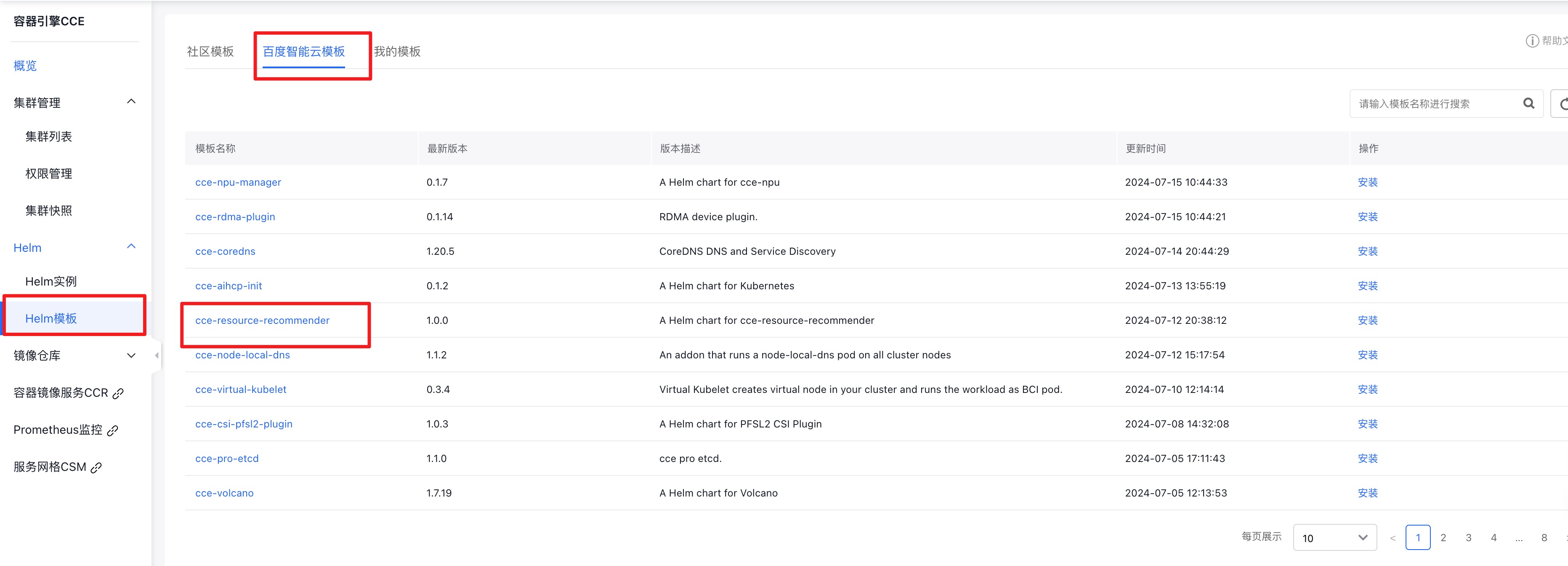Switch to the 我的模板 tab
1568x566 pixels.
tap(397, 52)
